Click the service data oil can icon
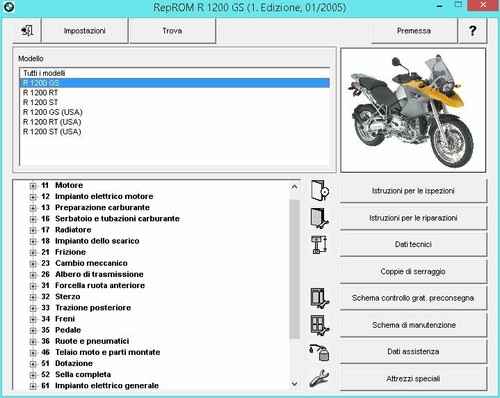The image size is (500, 398). [x=319, y=352]
